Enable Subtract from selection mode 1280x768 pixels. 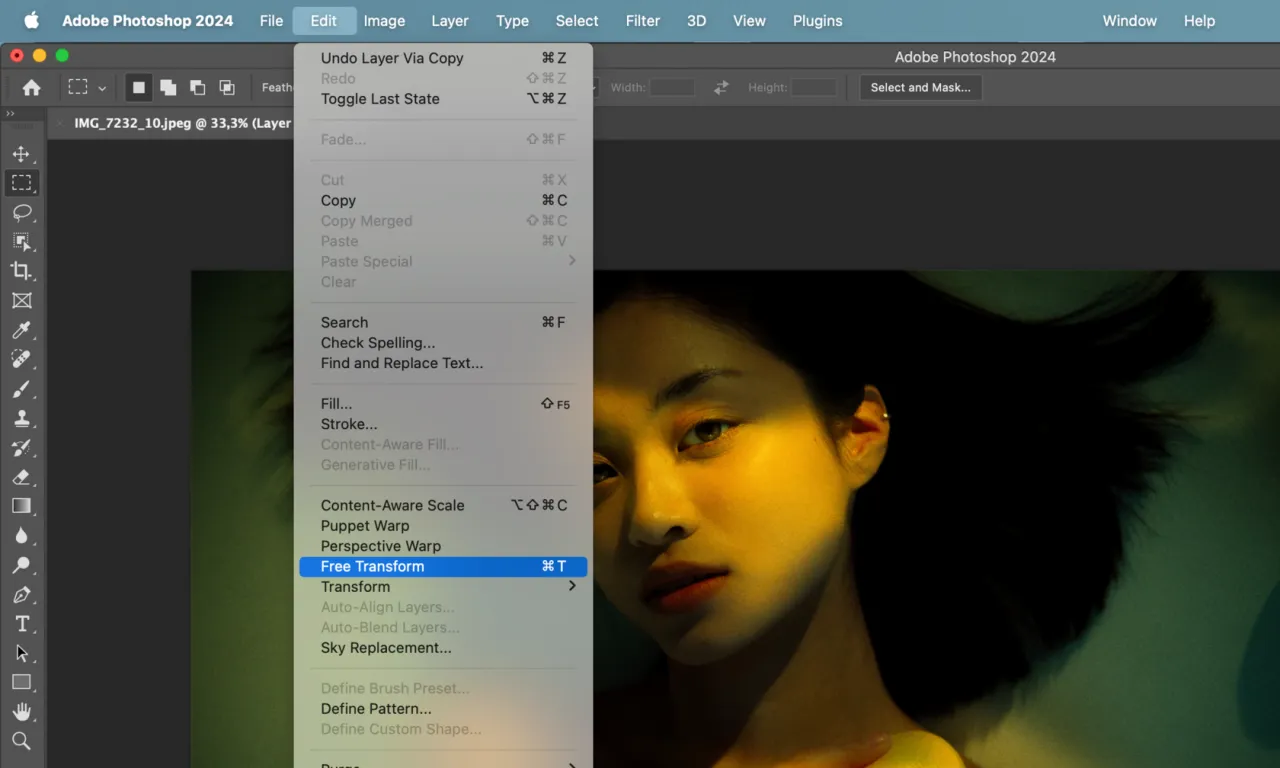pyautogui.click(x=198, y=88)
